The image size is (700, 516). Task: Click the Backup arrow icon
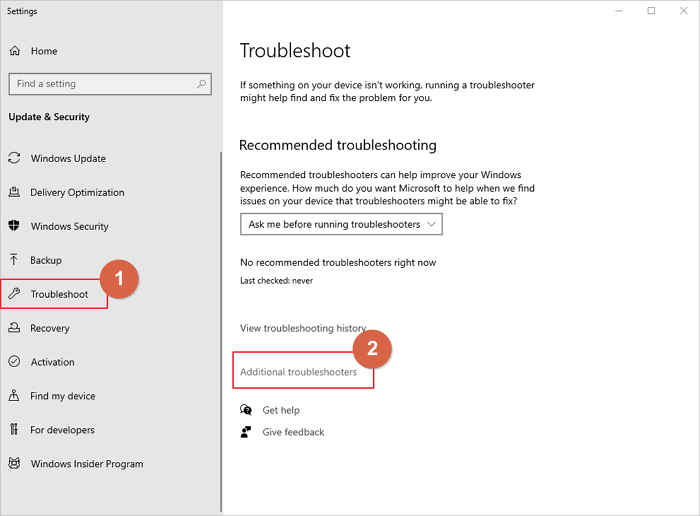click(x=15, y=260)
